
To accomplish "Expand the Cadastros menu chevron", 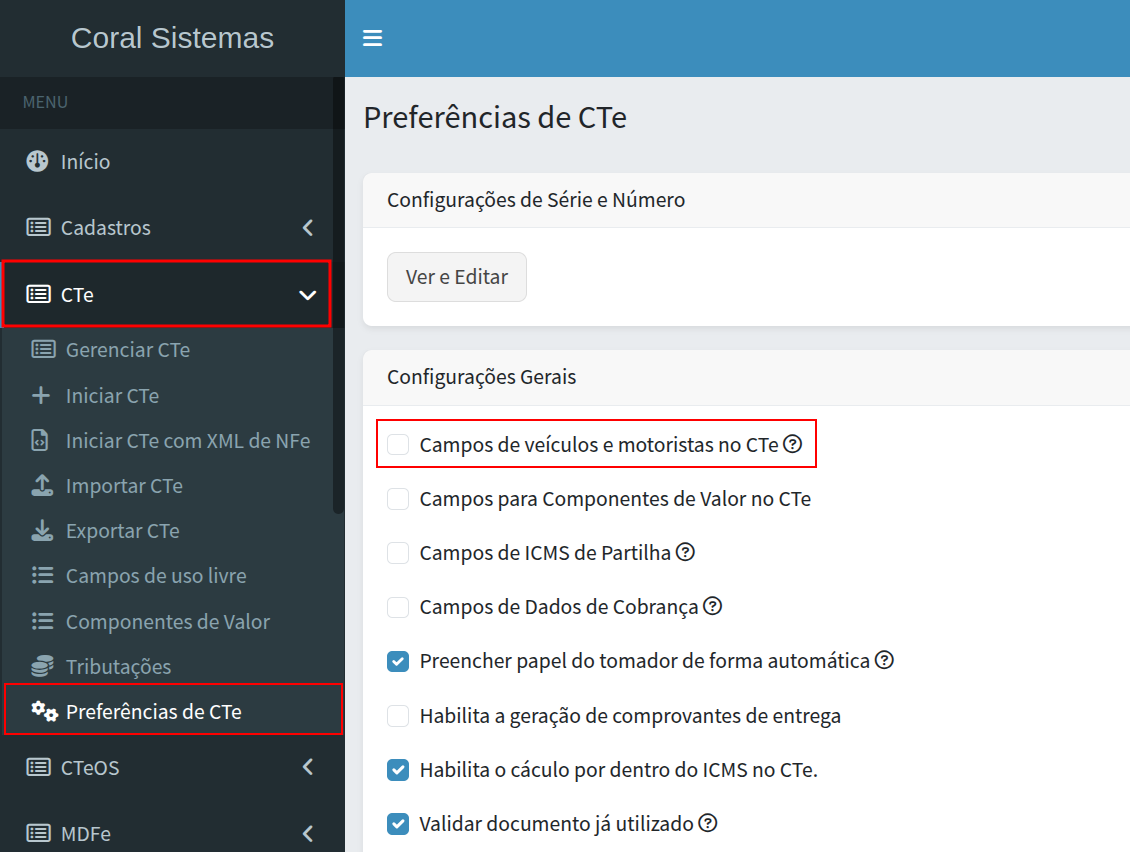I will [307, 228].
